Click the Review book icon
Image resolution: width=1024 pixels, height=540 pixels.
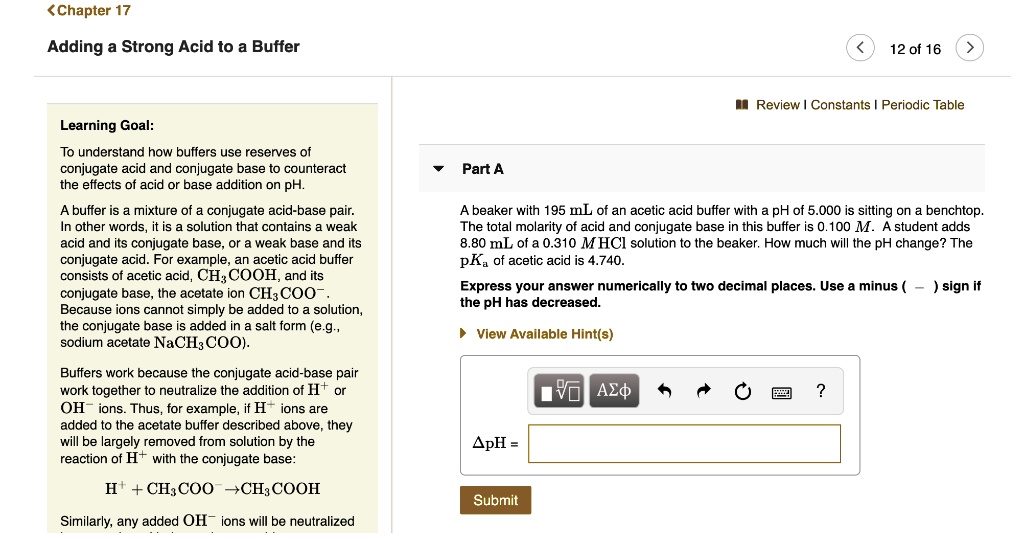click(x=742, y=105)
